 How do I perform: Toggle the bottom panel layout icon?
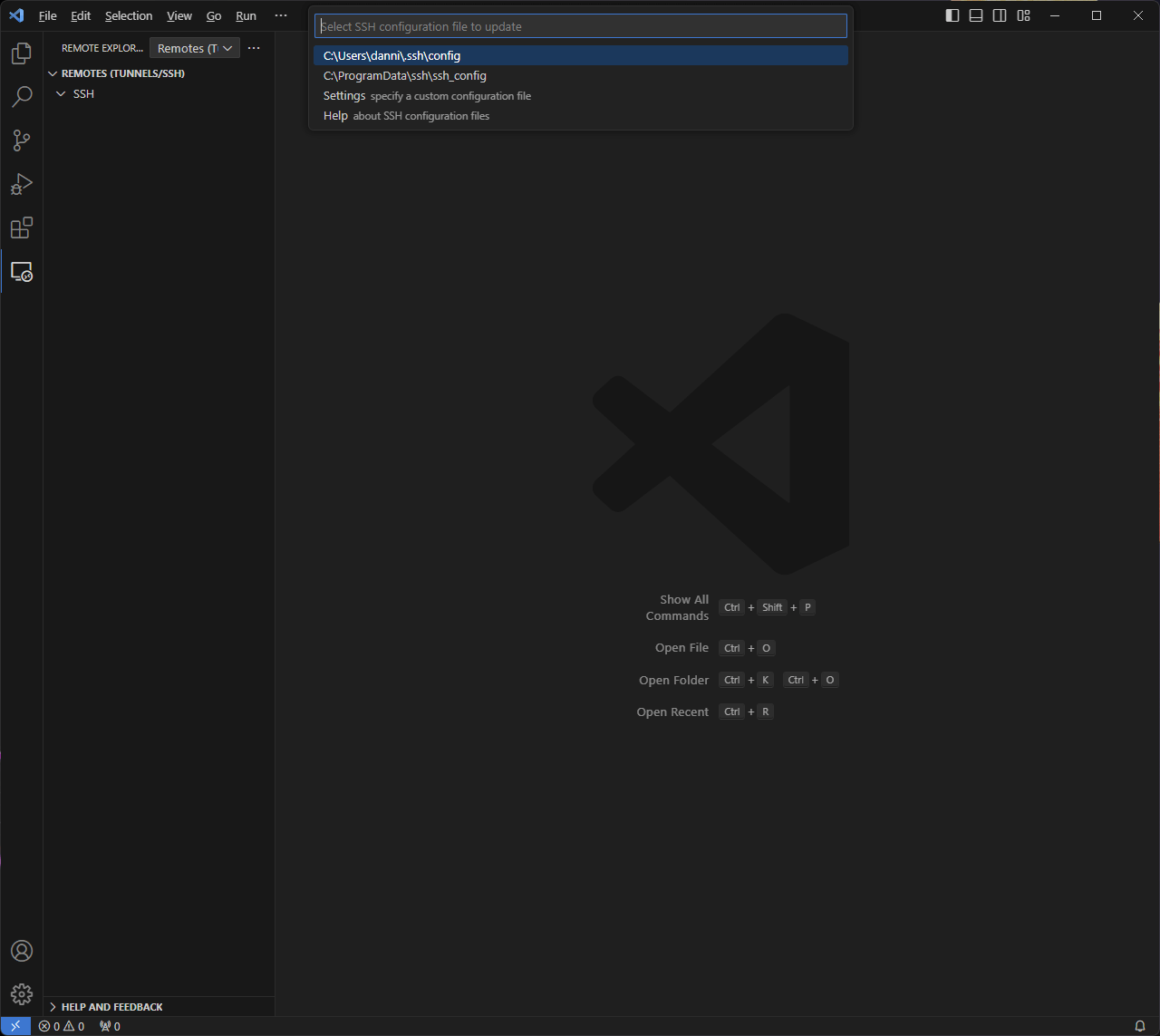coord(976,15)
